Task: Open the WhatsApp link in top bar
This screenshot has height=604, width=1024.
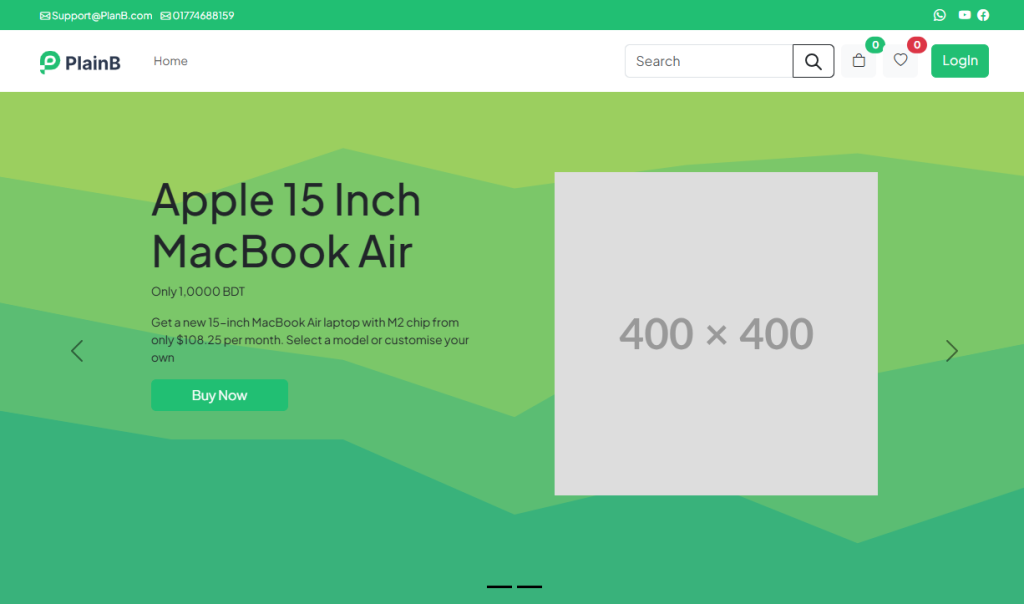Action: pyautogui.click(x=939, y=15)
